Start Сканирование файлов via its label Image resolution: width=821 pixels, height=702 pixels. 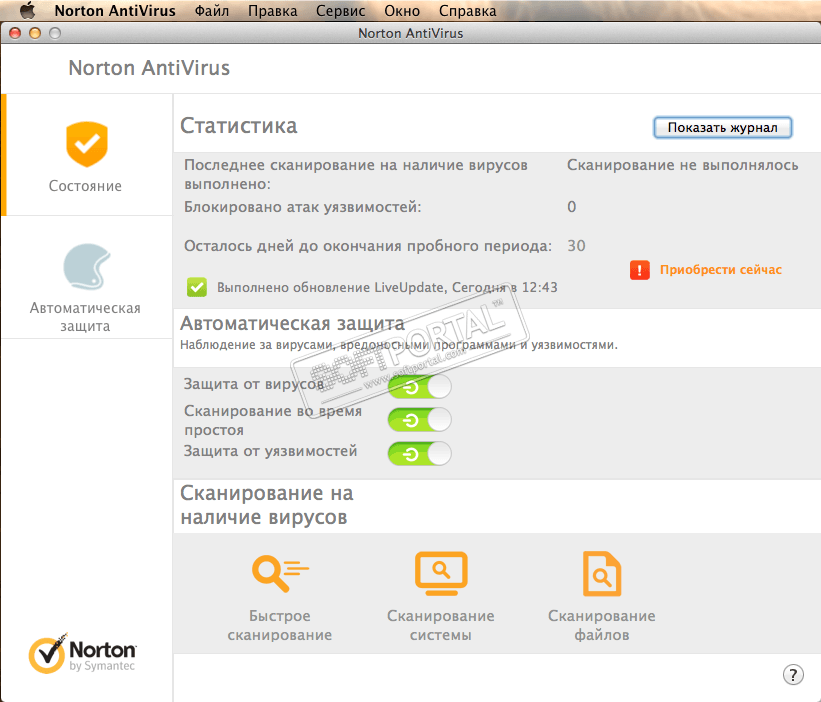click(602, 625)
